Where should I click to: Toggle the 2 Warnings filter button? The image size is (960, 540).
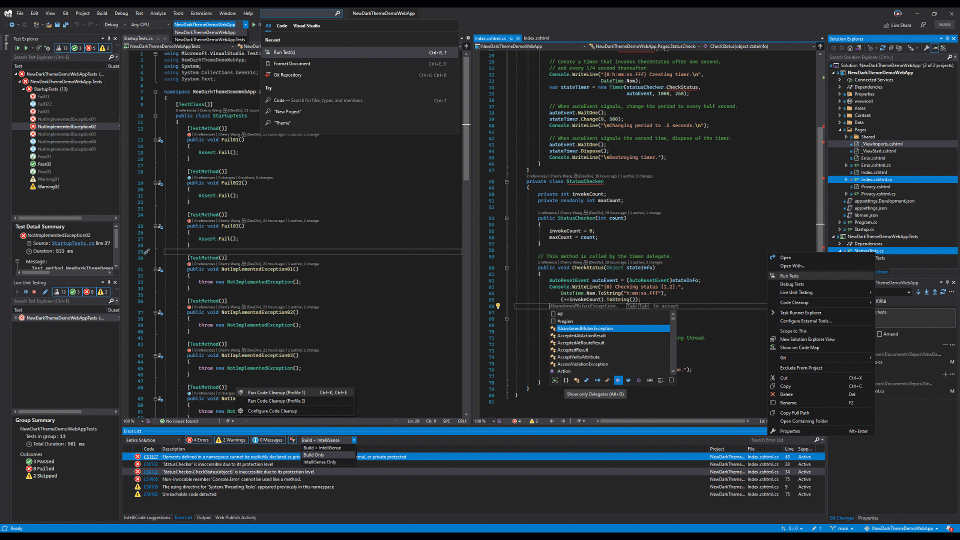(231, 440)
